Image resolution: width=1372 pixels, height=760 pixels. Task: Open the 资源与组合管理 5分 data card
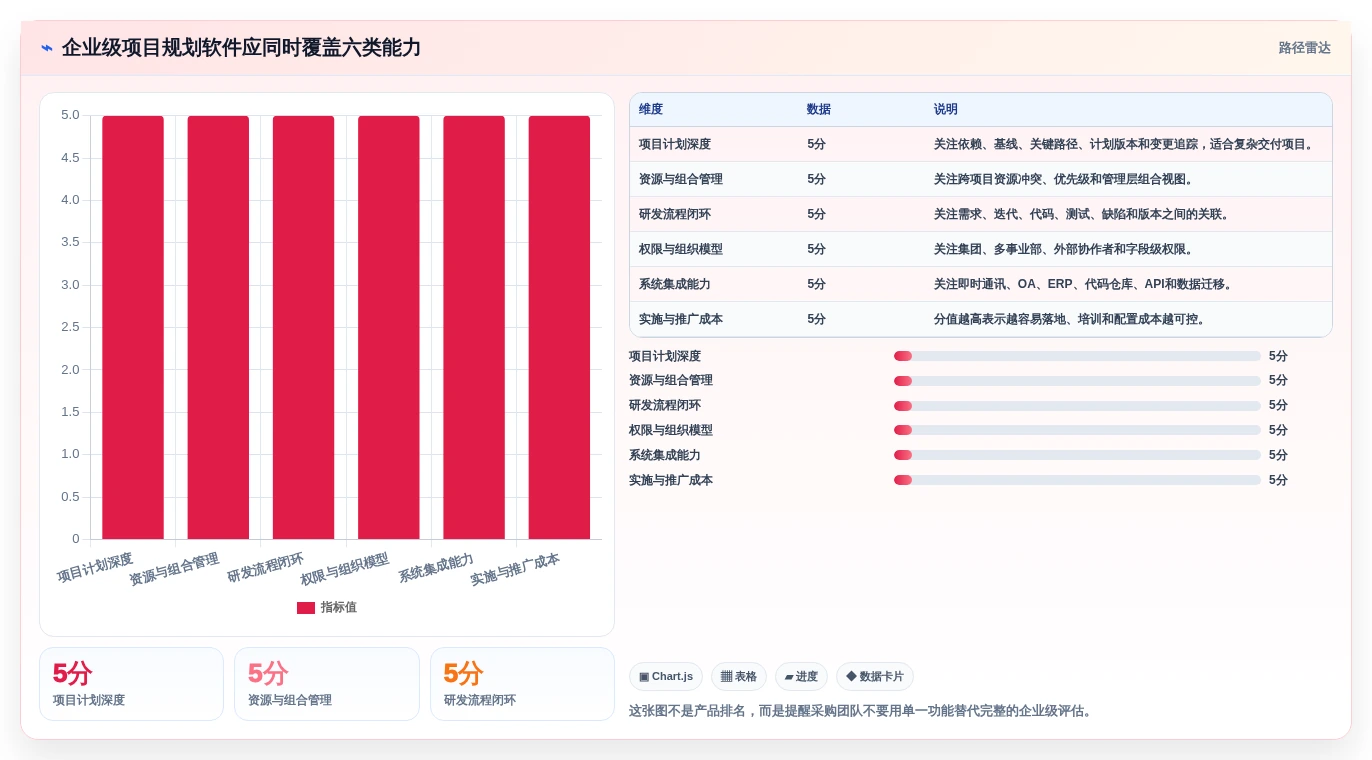tap(327, 684)
